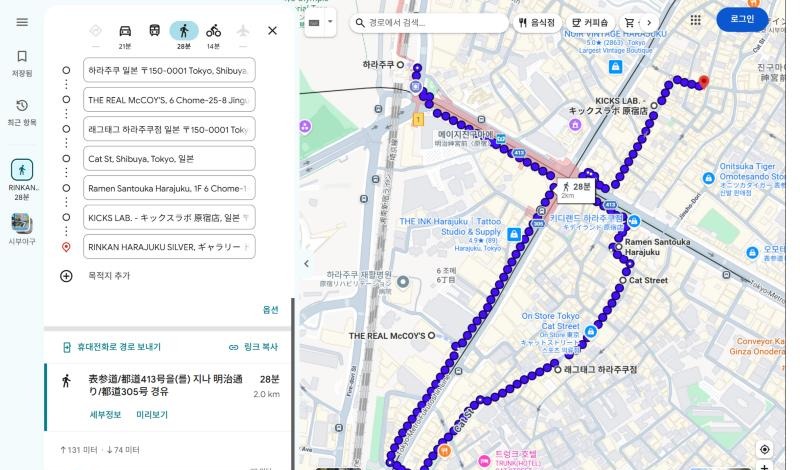The height and width of the screenshot is (470, 800).
Task: Open Shibuya thumbnail in sidebar
Action: (22, 223)
